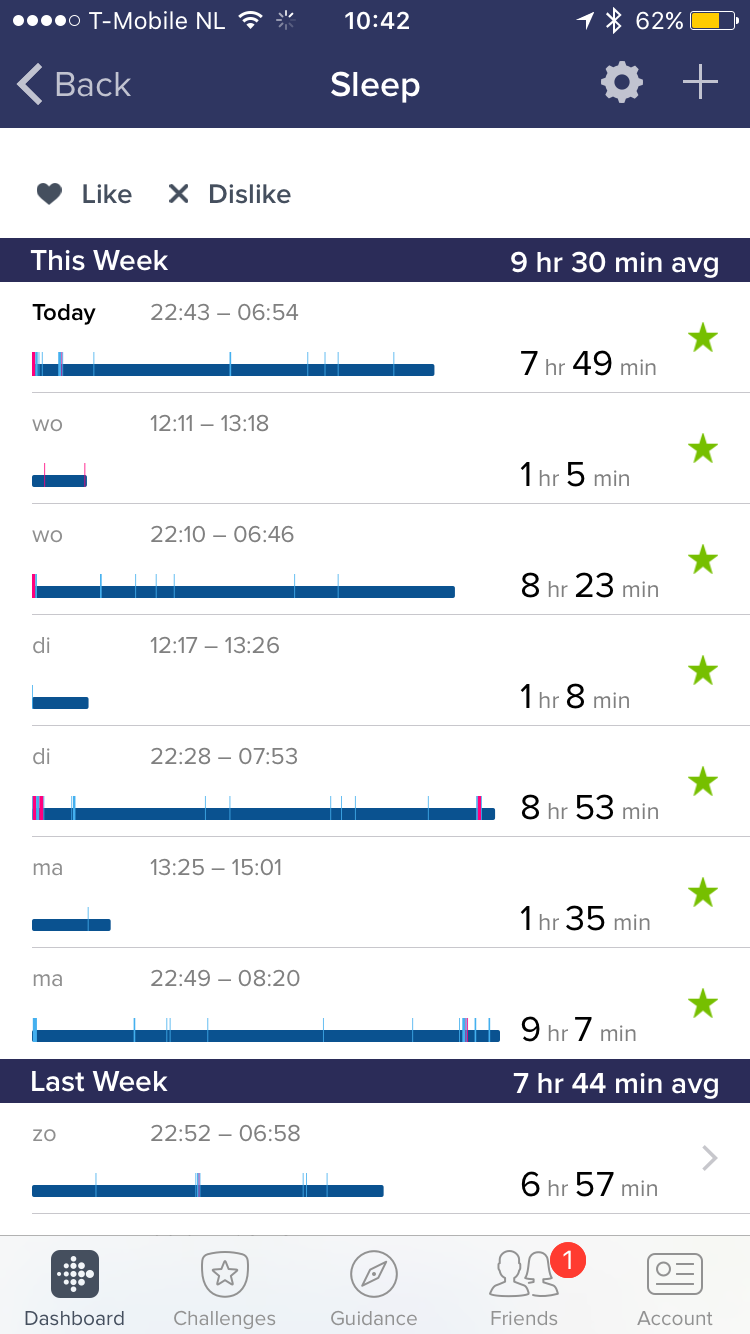Go to the Account tab
This screenshot has width=750, height=1334.
[x=675, y=1275]
